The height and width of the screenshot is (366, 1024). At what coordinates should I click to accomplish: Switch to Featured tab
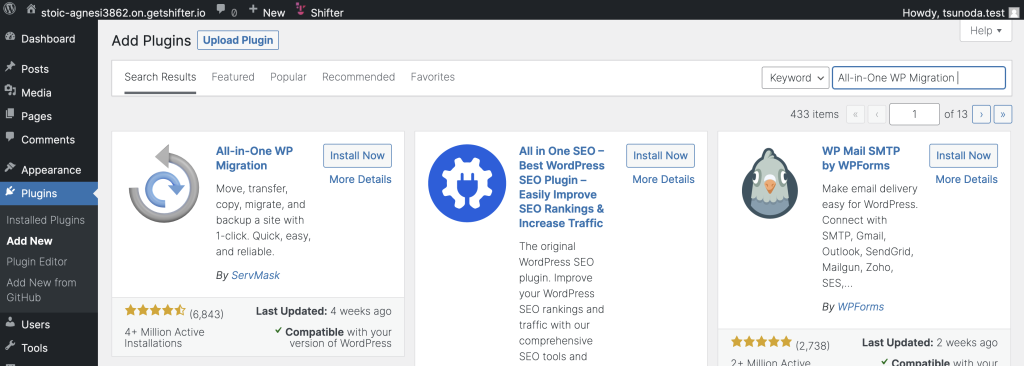[232, 77]
